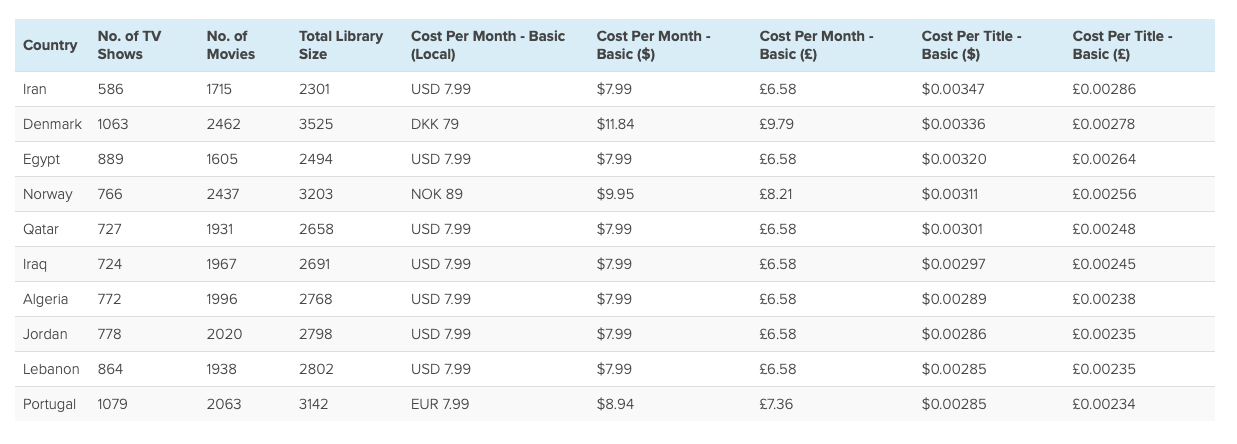Sort by Cost Per Title - Basic (£)

pyautogui.click(x=1123, y=45)
